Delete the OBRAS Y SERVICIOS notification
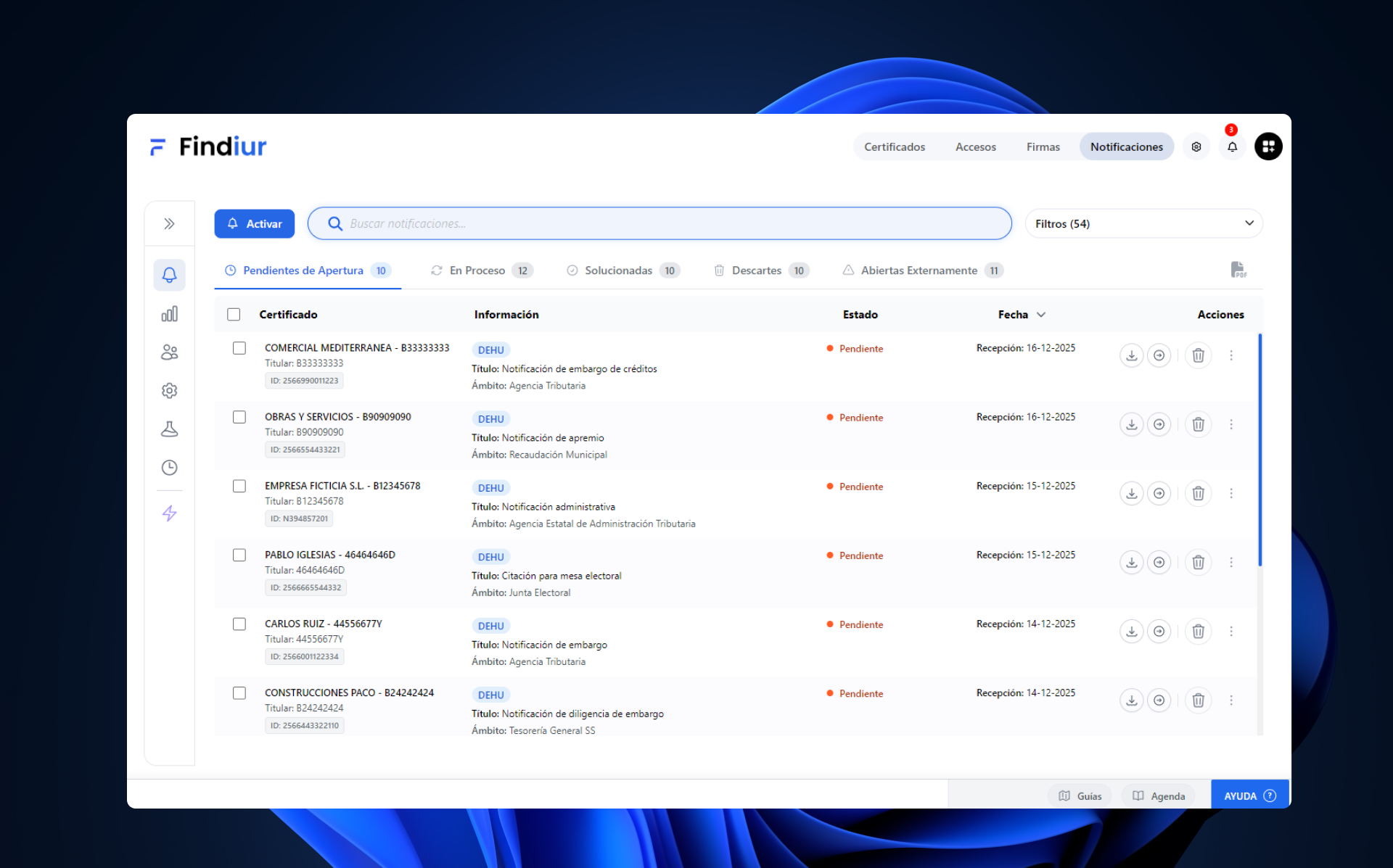Screen dimensions: 1393x868 click(1198, 424)
